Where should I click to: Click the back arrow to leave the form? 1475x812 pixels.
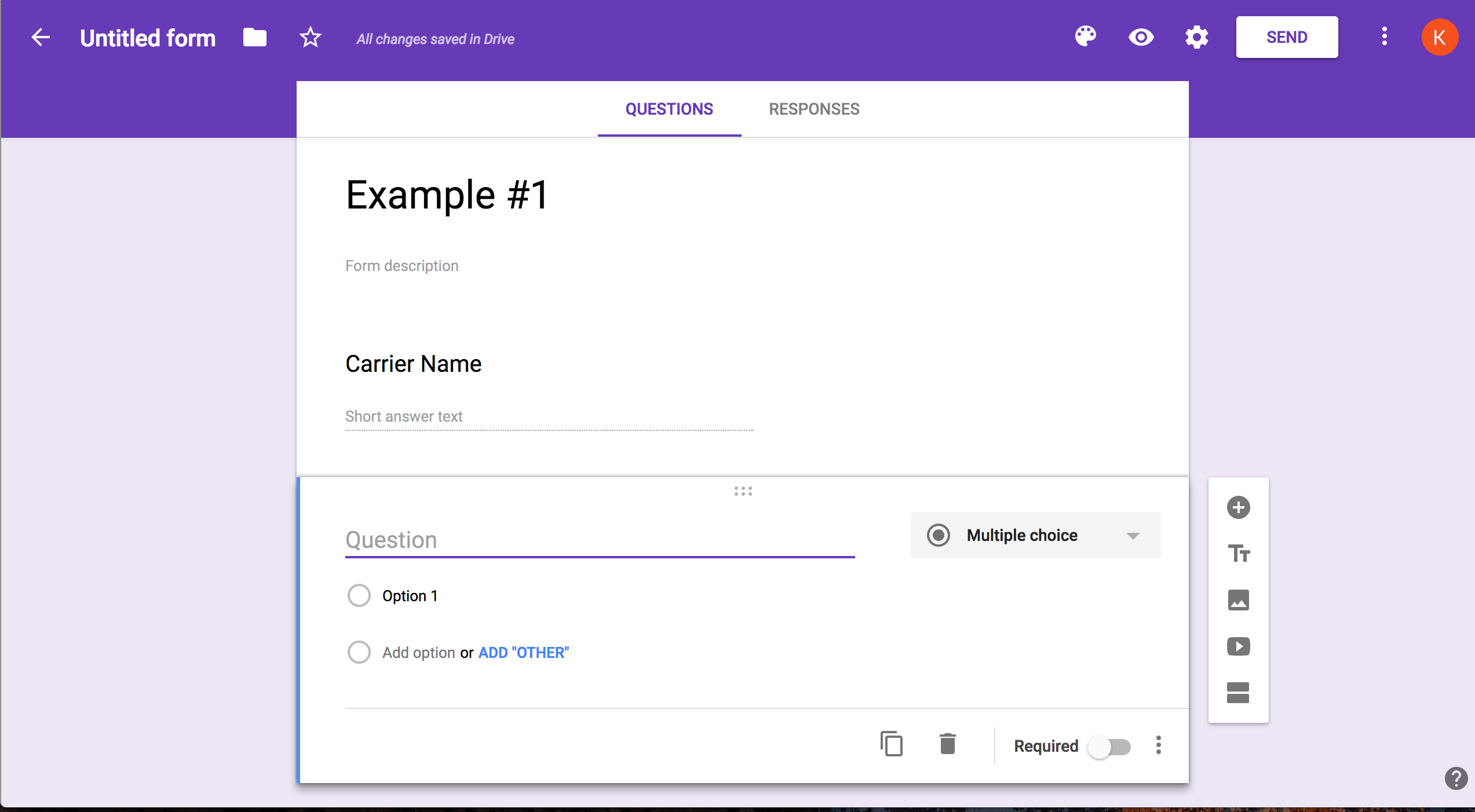tap(41, 38)
